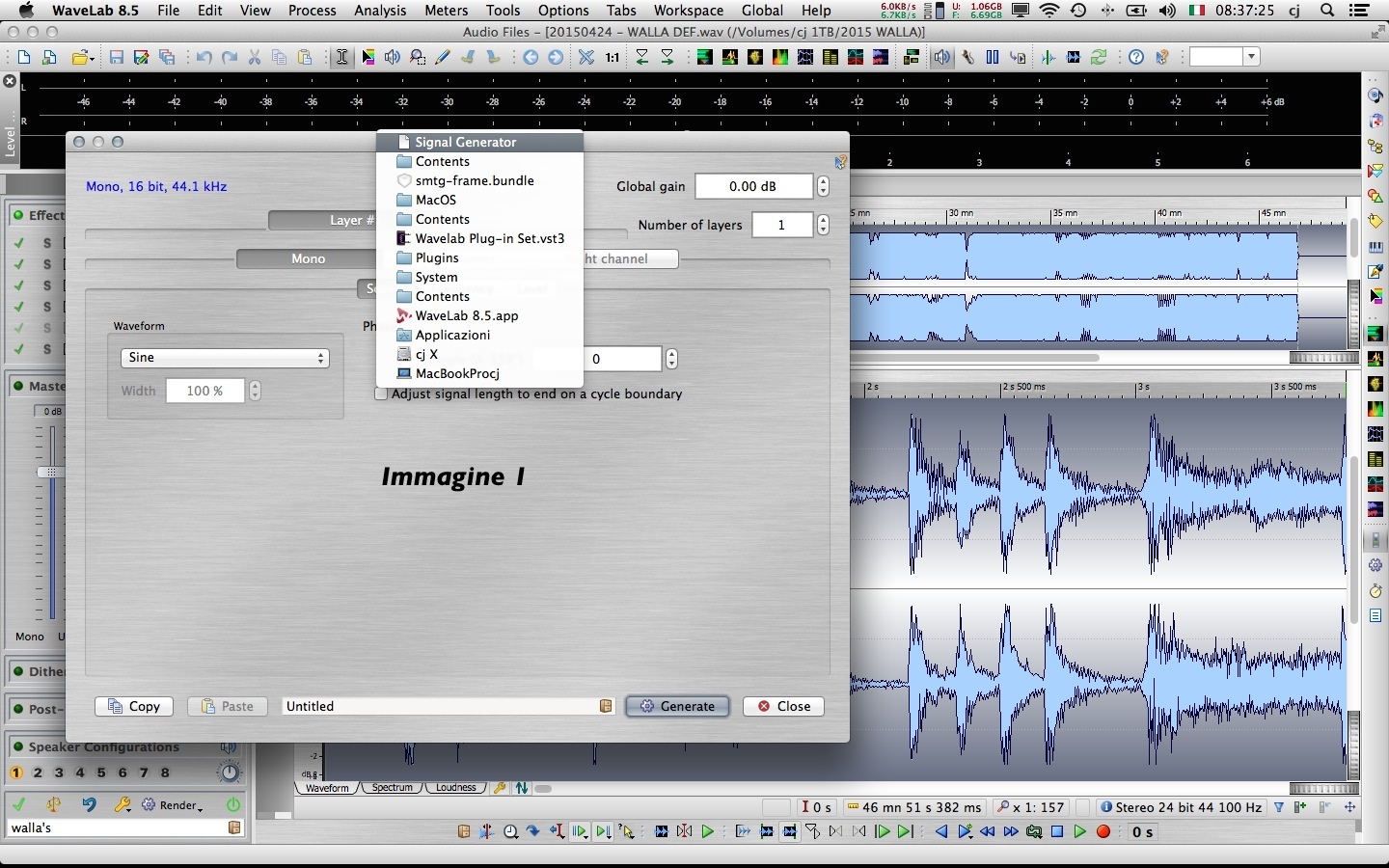Click the Master level fader handle
The width and height of the screenshot is (1389, 868).
coord(50,472)
